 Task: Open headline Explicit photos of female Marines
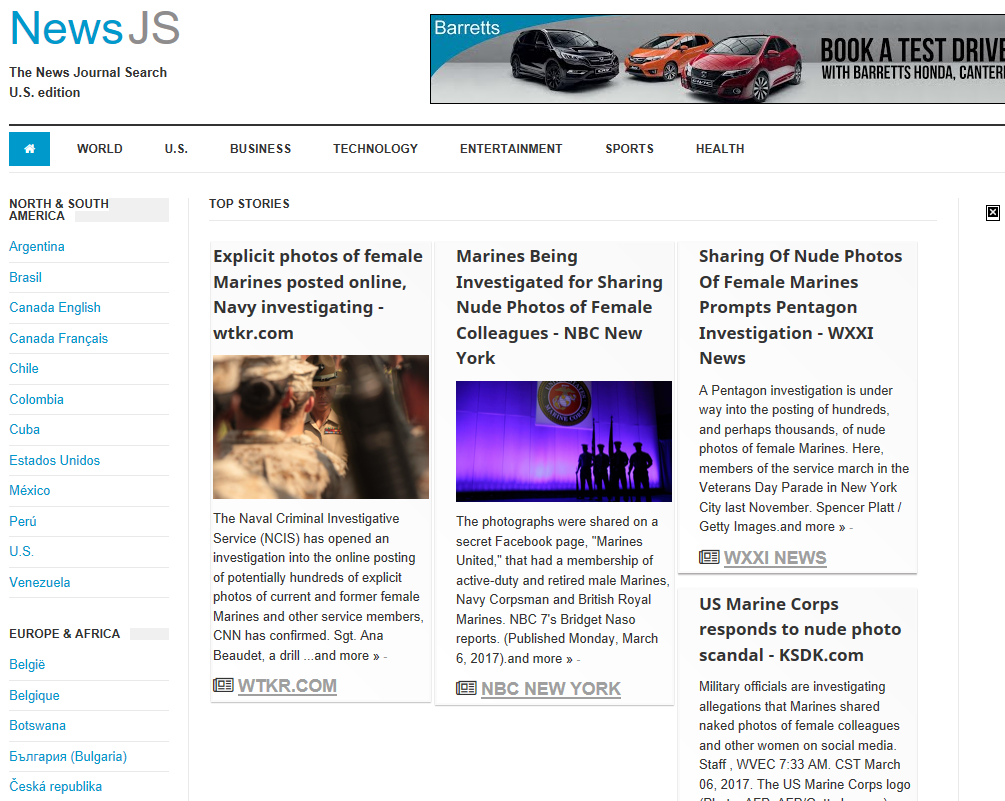click(x=318, y=294)
